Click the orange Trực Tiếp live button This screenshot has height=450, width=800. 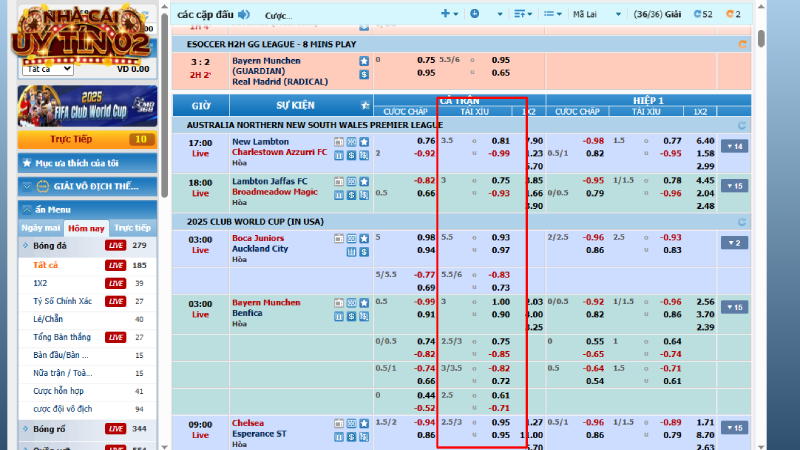click(84, 139)
